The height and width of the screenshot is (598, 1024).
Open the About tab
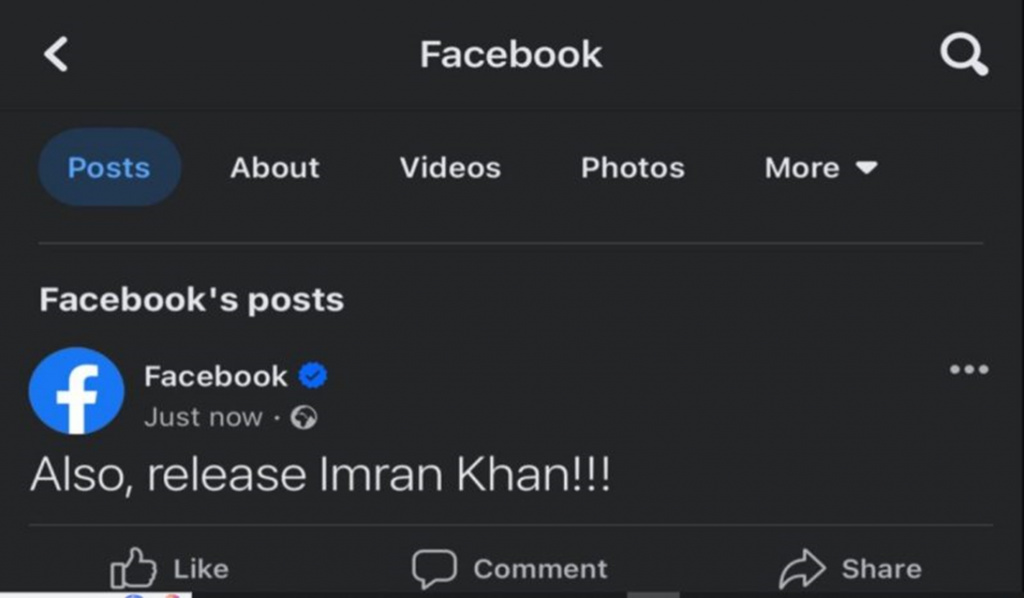pyautogui.click(x=275, y=168)
